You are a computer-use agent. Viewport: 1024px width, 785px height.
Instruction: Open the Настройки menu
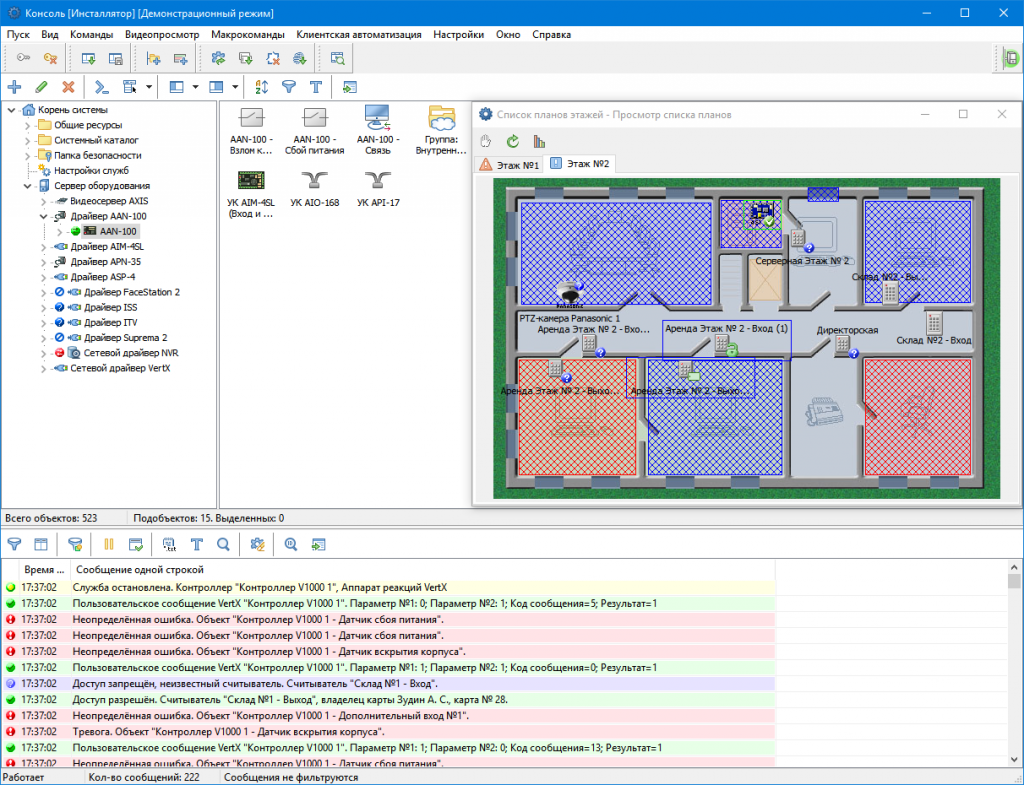[x=458, y=35]
